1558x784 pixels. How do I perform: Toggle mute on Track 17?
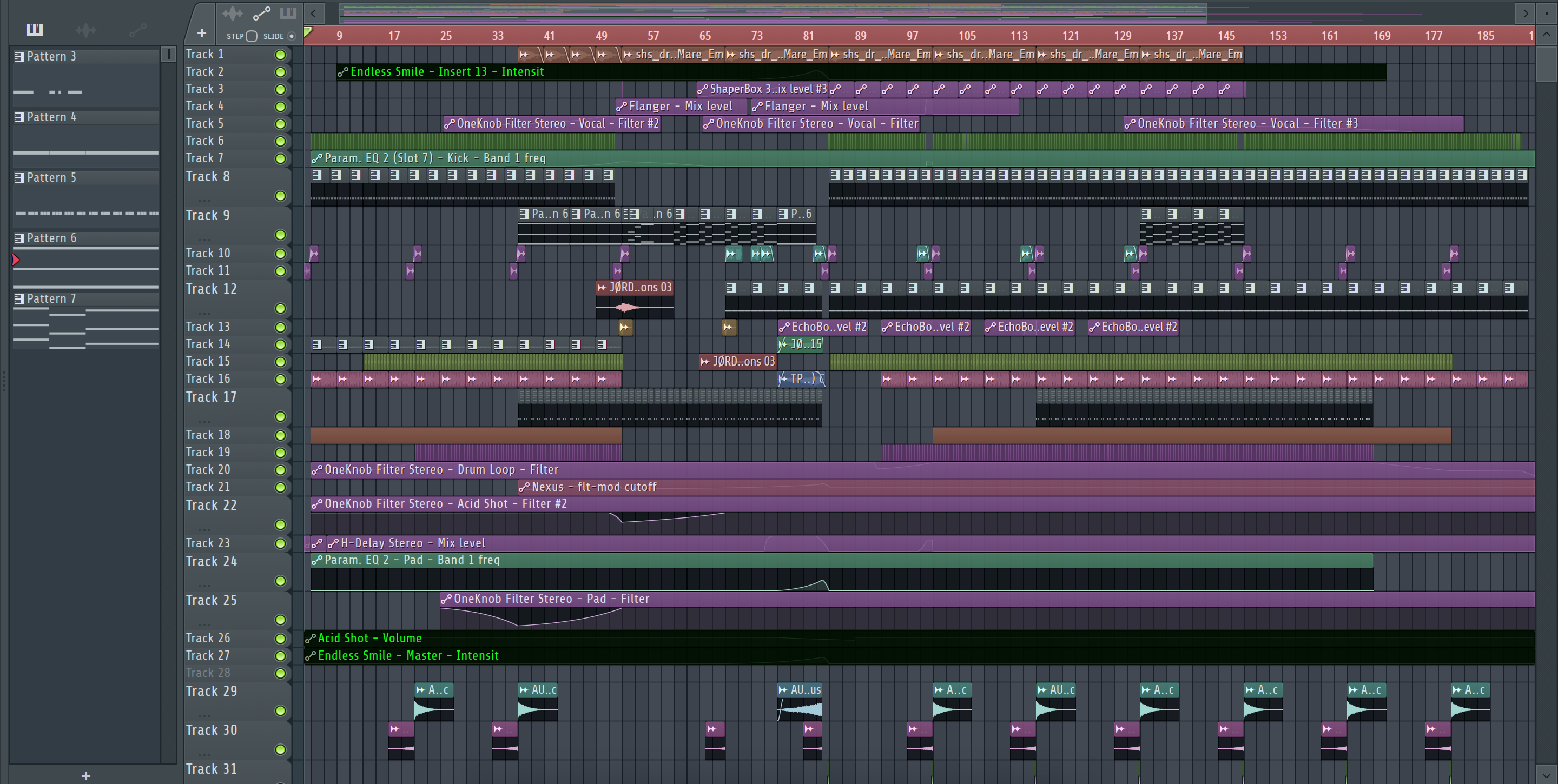pyautogui.click(x=280, y=416)
